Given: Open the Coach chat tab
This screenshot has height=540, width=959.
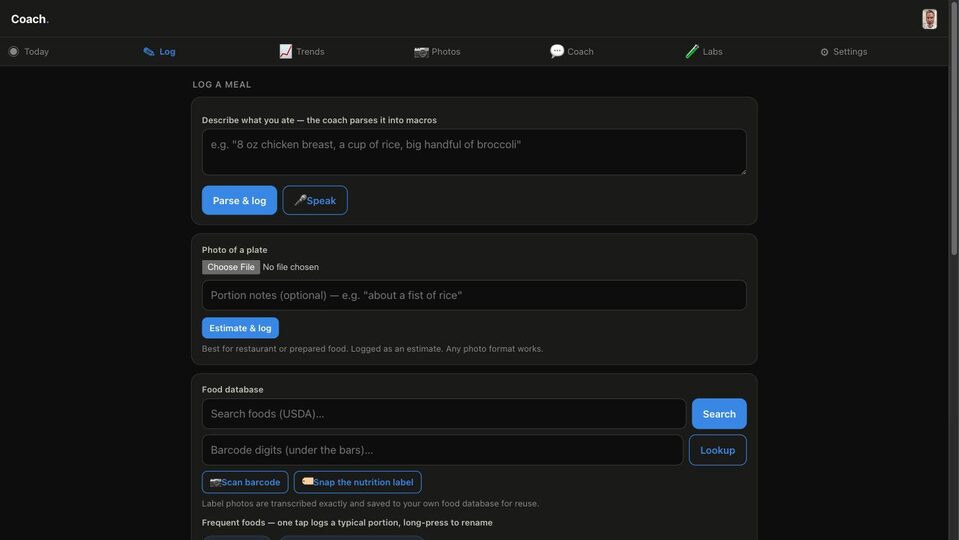Looking at the screenshot, I should pyautogui.click(x=572, y=51).
